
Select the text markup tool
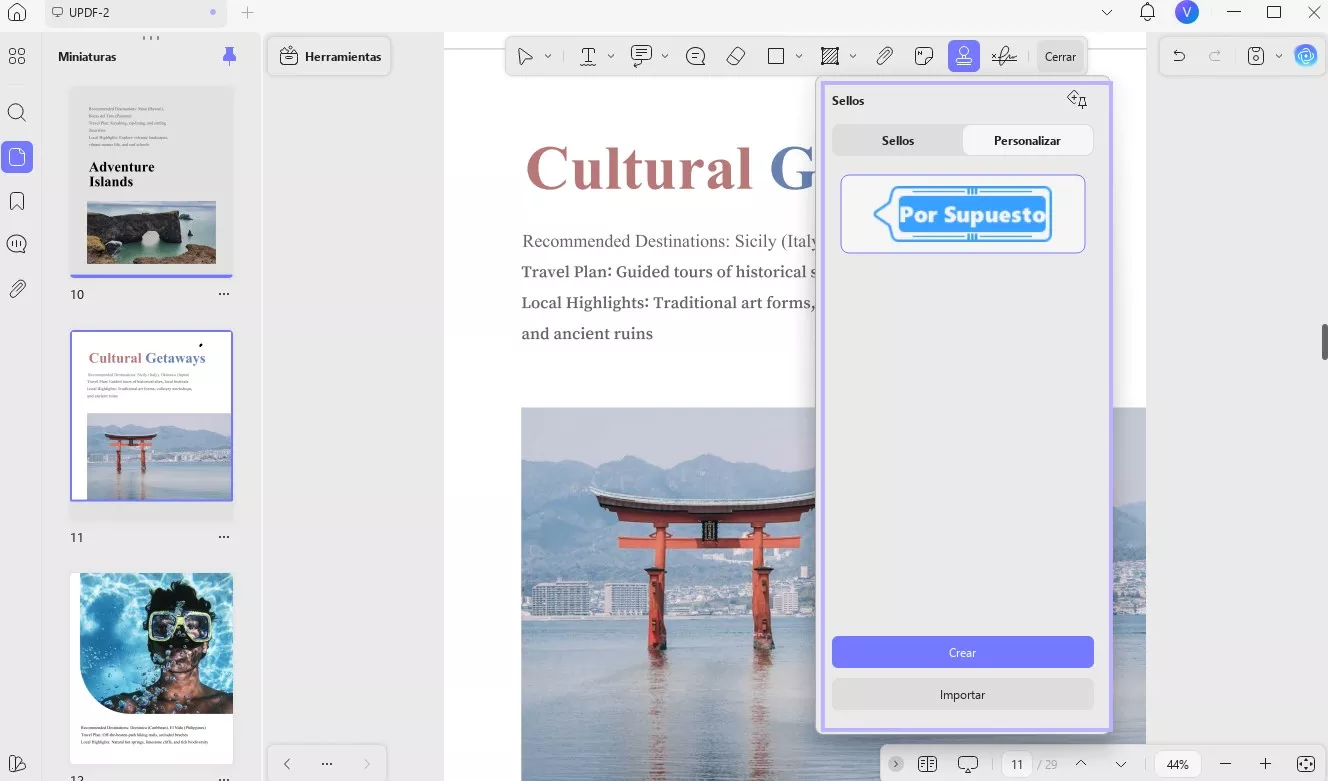[589, 57]
